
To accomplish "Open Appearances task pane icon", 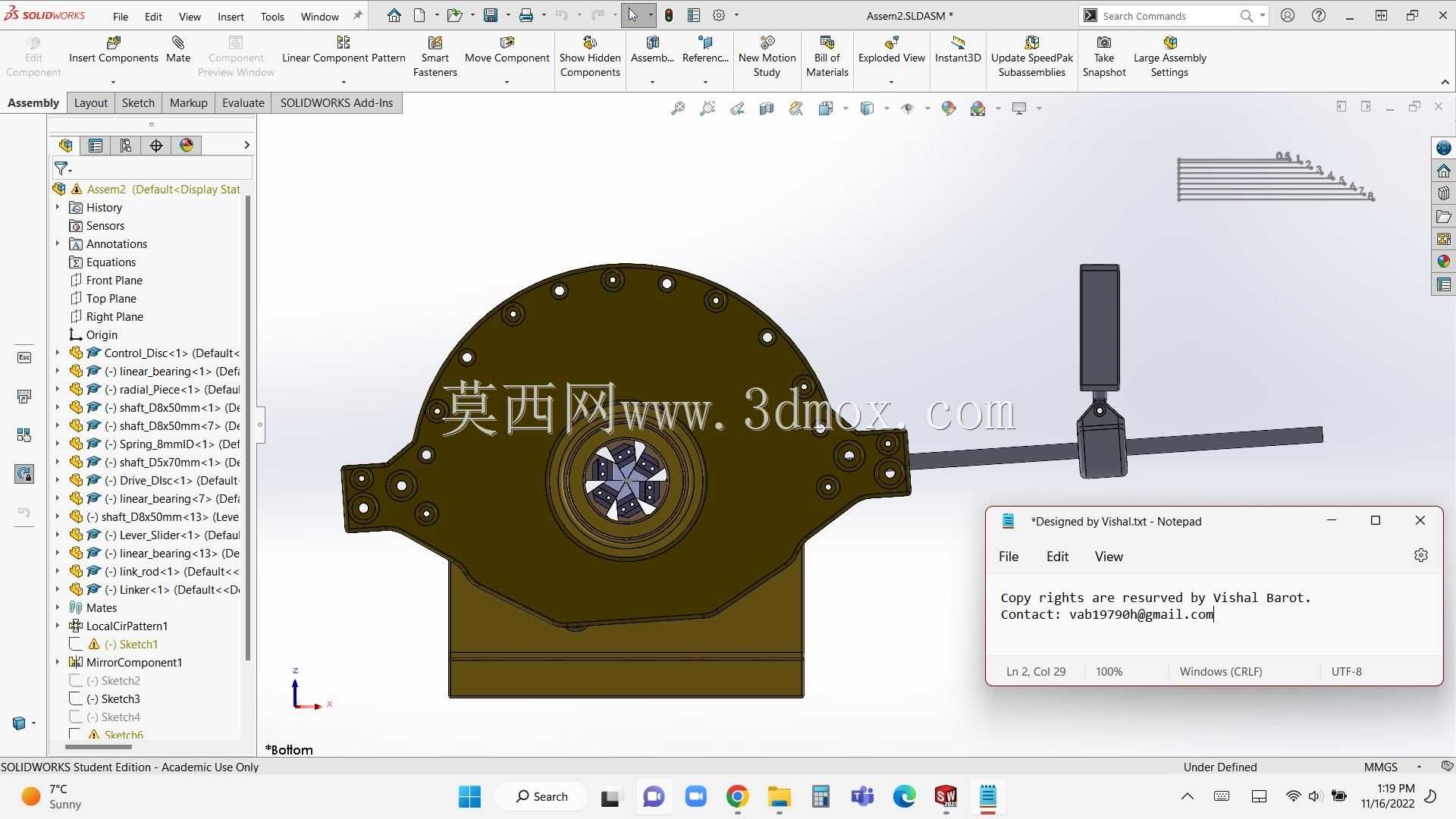I will point(1443,262).
